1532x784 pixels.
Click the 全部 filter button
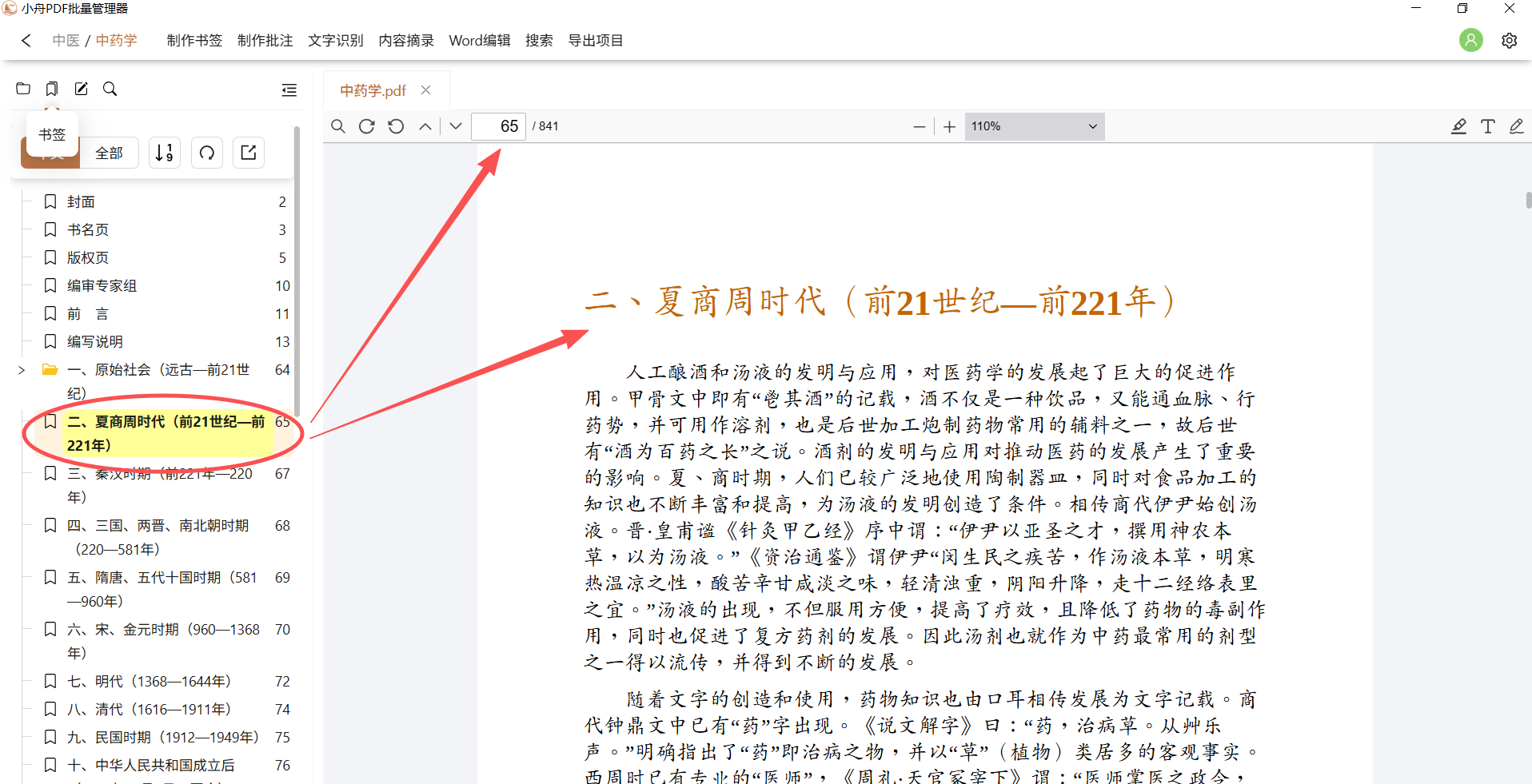tap(110, 153)
